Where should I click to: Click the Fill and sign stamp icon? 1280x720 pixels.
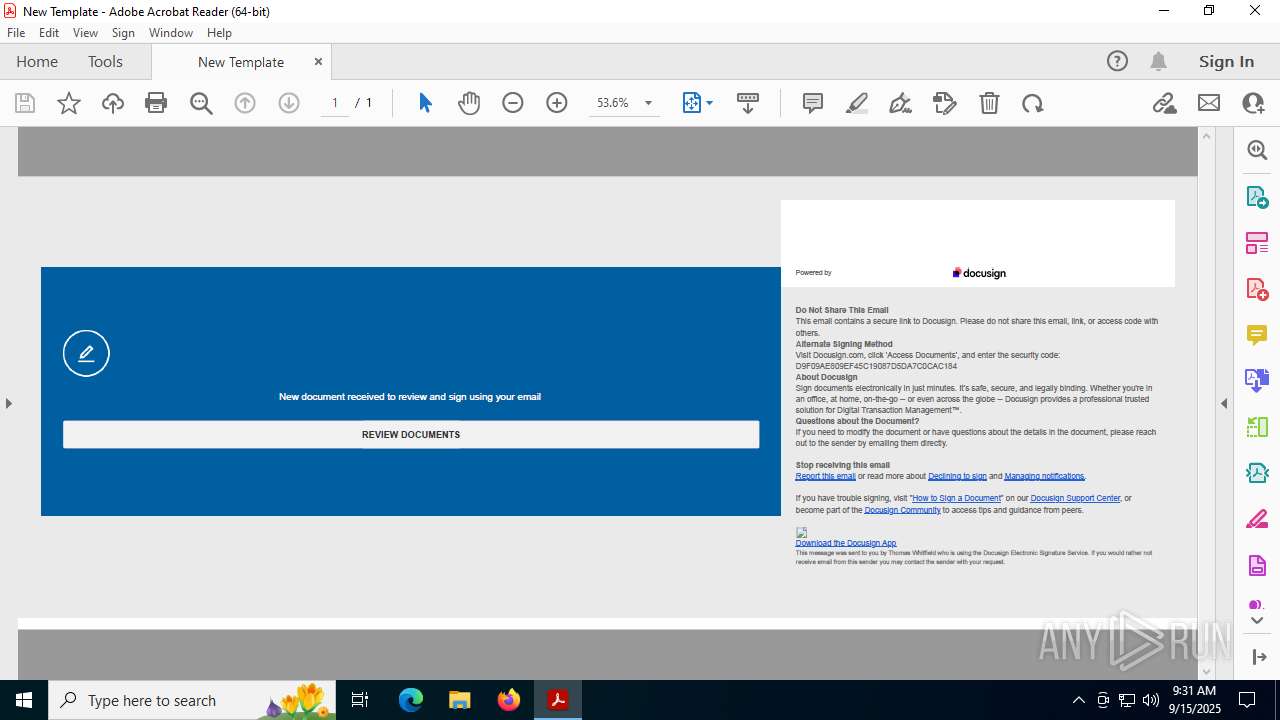944,103
